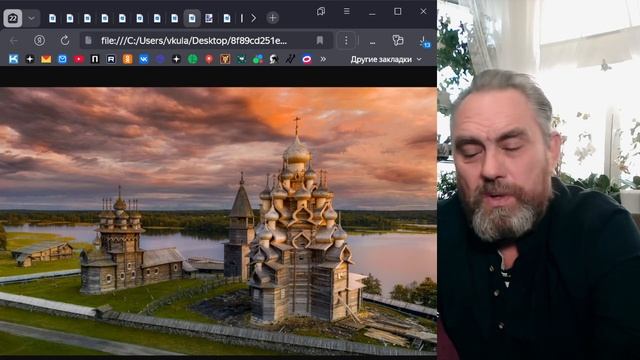This screenshot has width=640, height=360.
Task: Open the black R bookmark
Action: [111, 60]
